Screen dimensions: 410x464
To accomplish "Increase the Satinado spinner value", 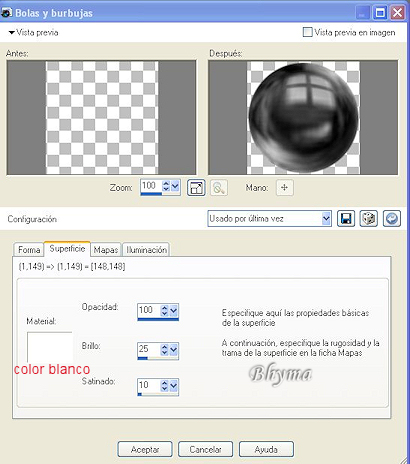I will click(165, 383).
